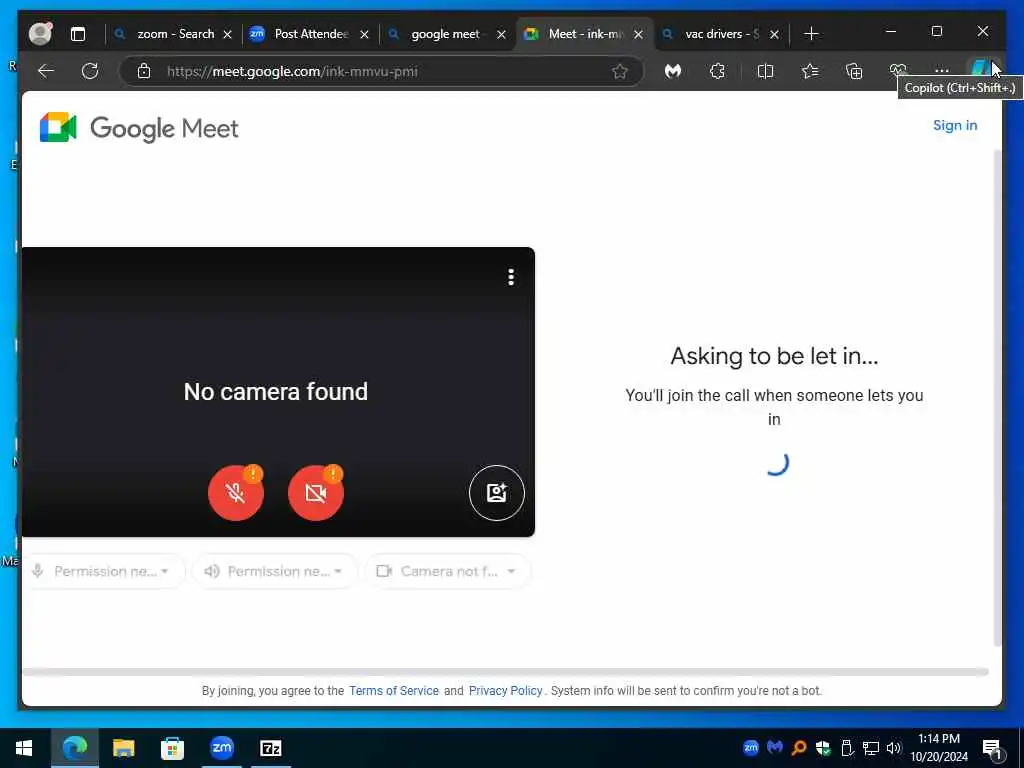This screenshot has width=1024, height=768.
Task: Click the meet.google.com address bar
Action: 382,71
